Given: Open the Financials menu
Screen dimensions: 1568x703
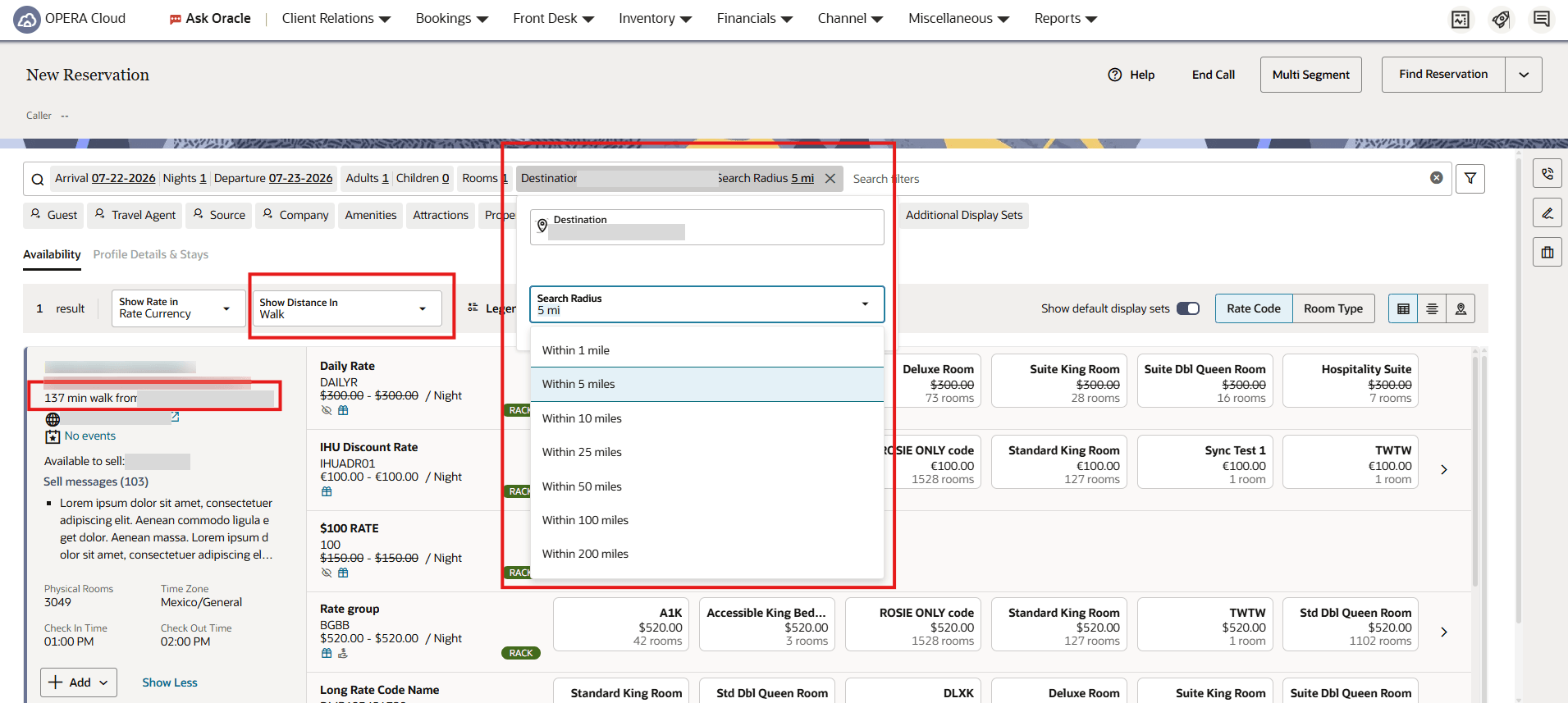Looking at the screenshot, I should coord(754,18).
